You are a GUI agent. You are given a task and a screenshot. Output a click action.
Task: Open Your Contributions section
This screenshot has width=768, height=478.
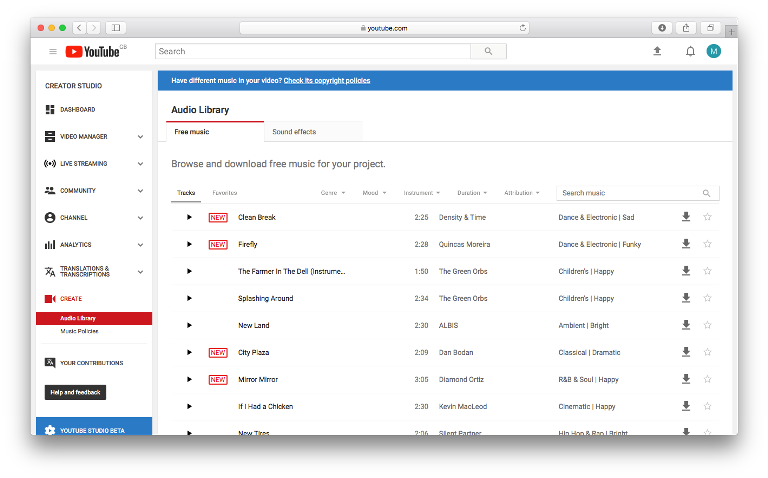coord(84,363)
